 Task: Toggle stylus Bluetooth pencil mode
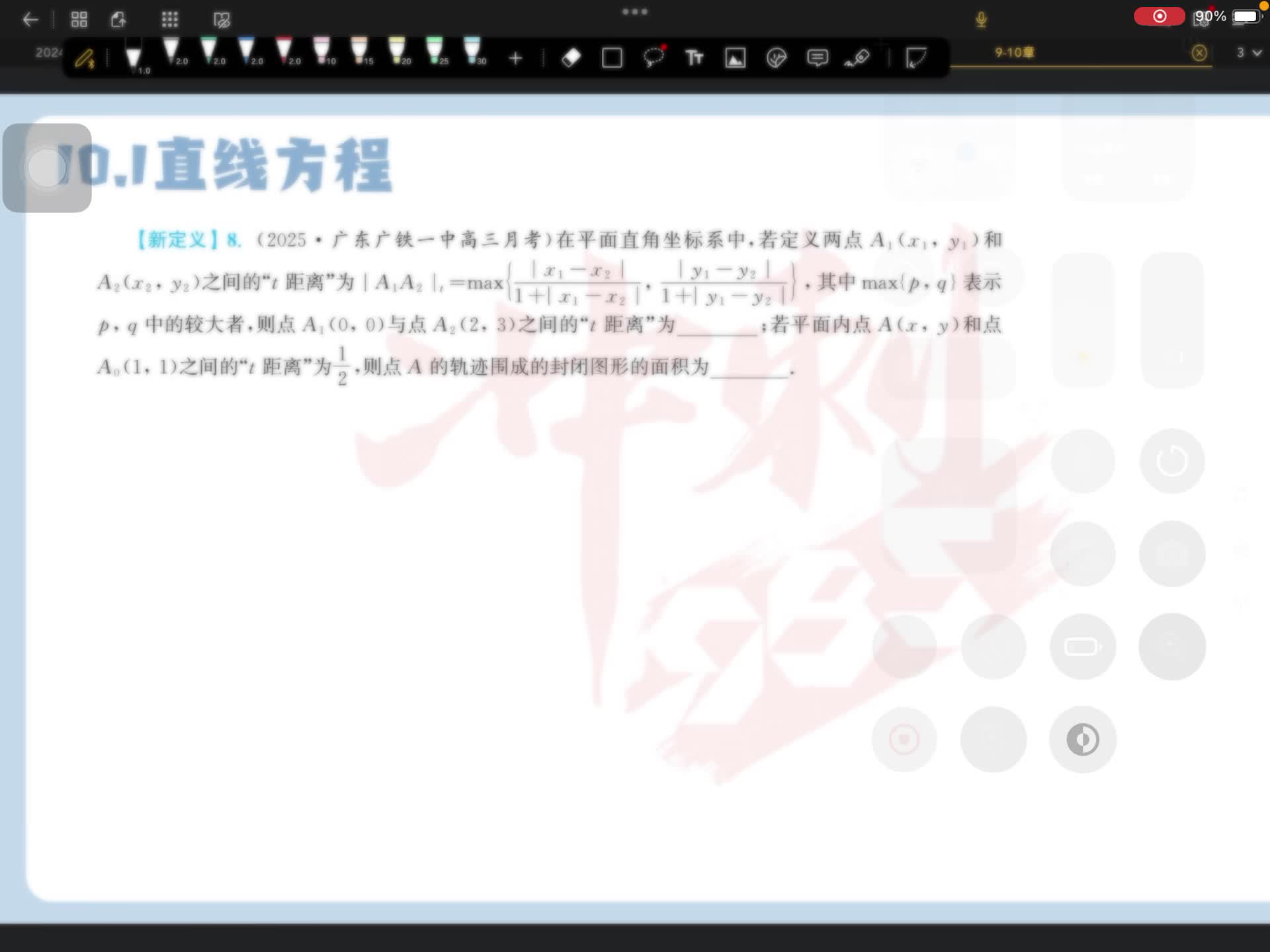point(85,59)
